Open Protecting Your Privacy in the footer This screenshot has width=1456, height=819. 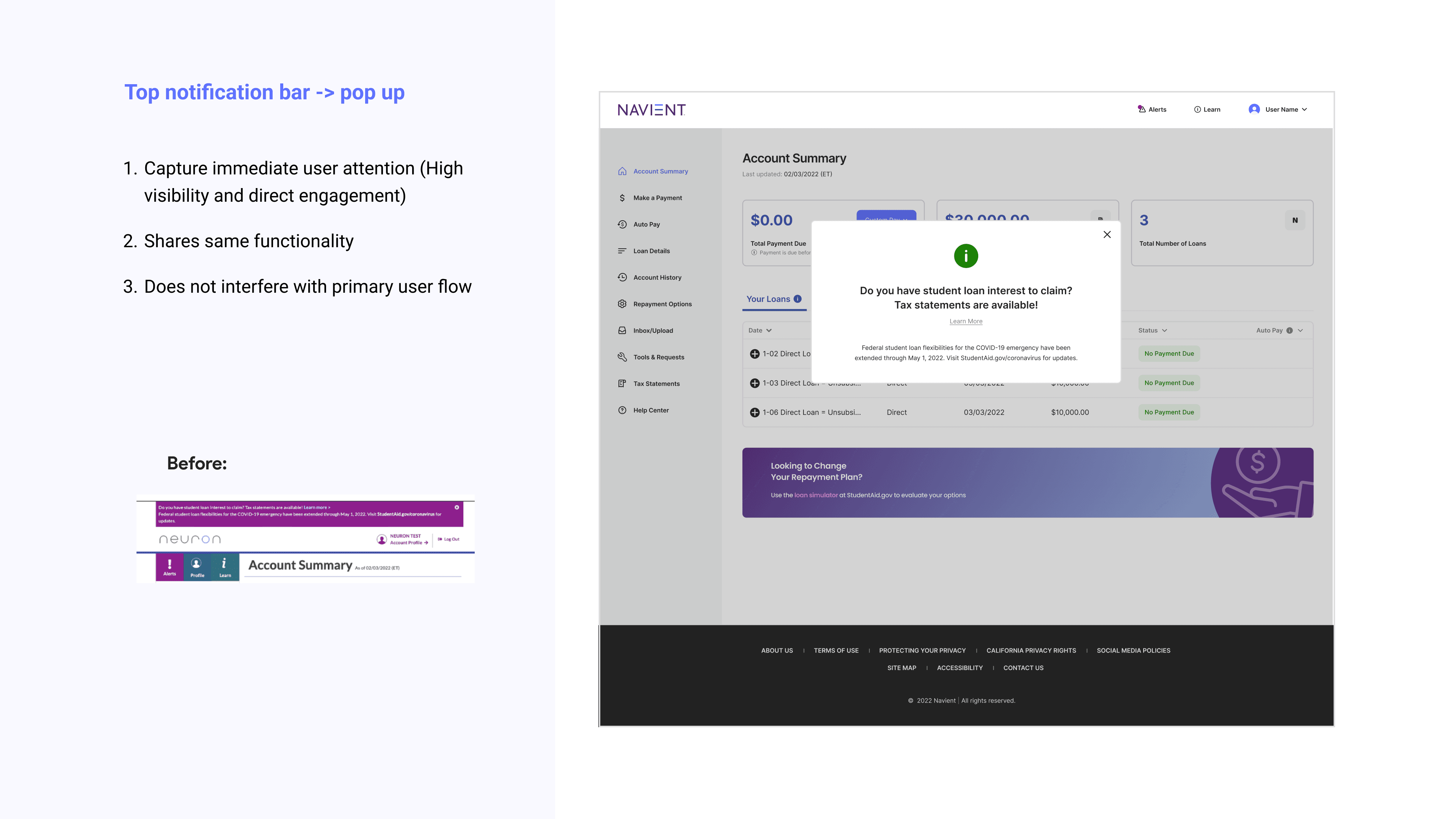click(923, 651)
